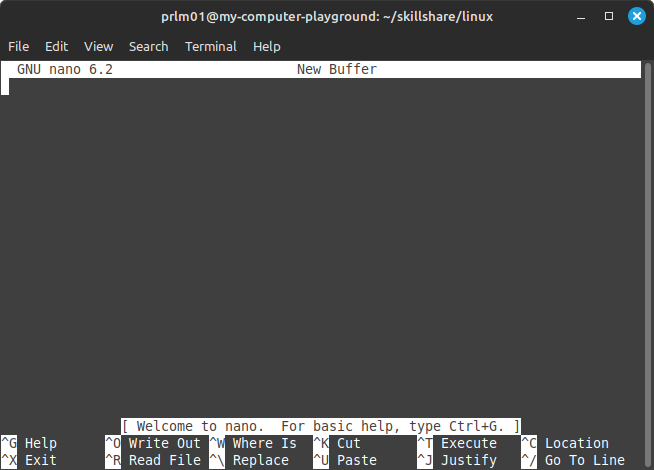Click the ^C Location shortcut
The width and height of the screenshot is (654, 470).
(565, 443)
